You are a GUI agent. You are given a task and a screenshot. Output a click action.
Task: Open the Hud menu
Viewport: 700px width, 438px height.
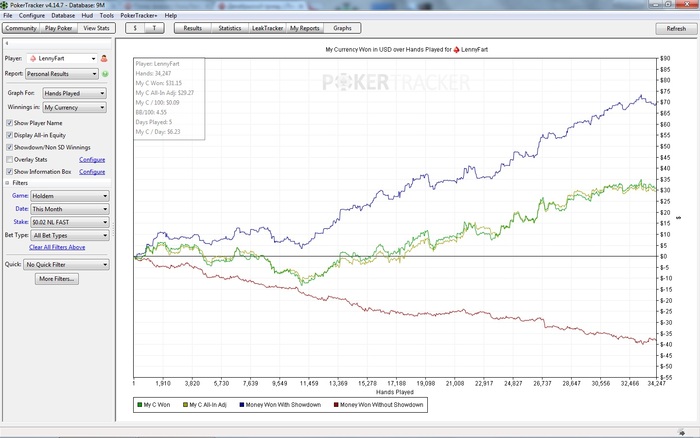tap(87, 15)
